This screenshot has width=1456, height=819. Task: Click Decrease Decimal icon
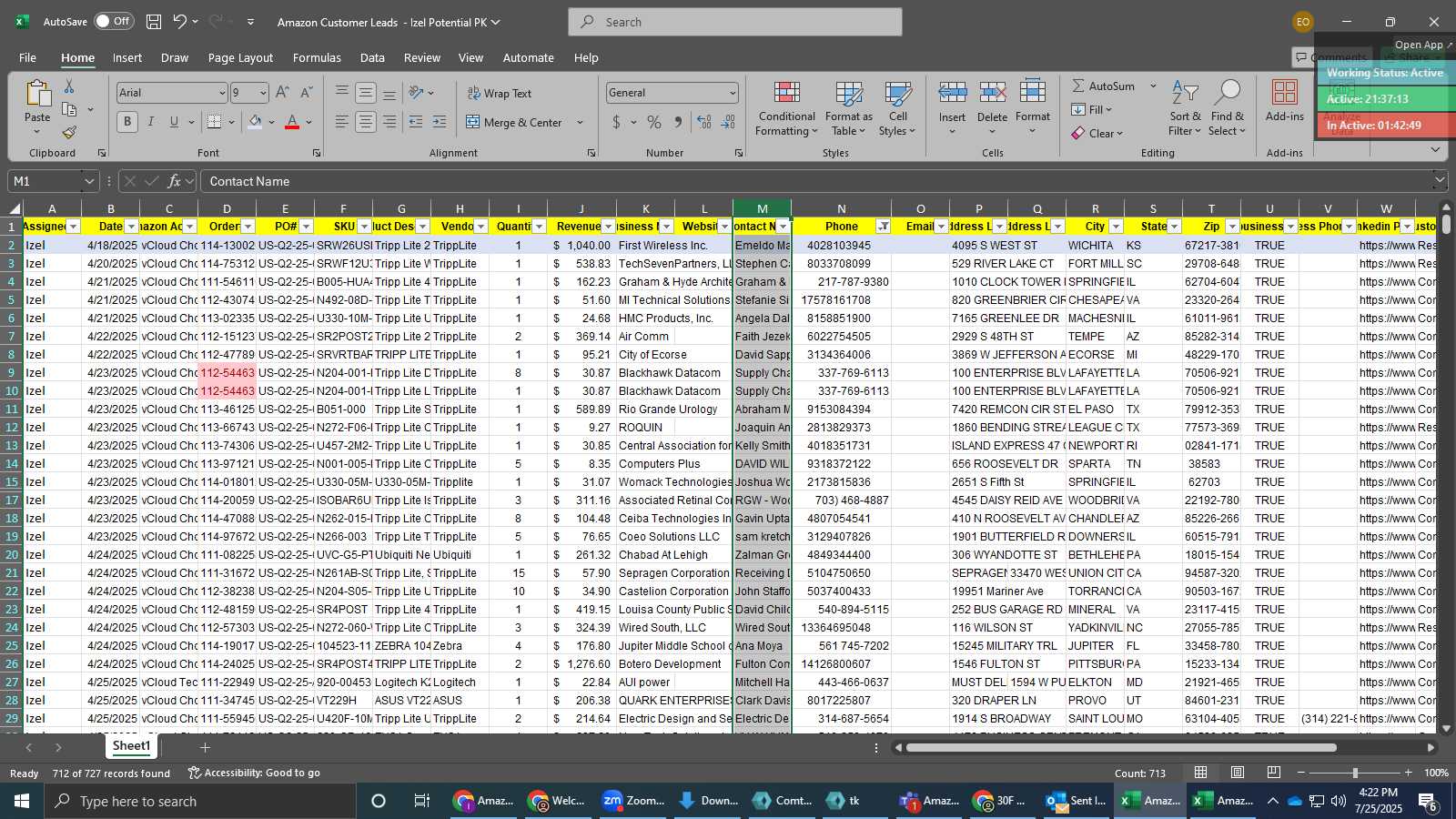728,122
